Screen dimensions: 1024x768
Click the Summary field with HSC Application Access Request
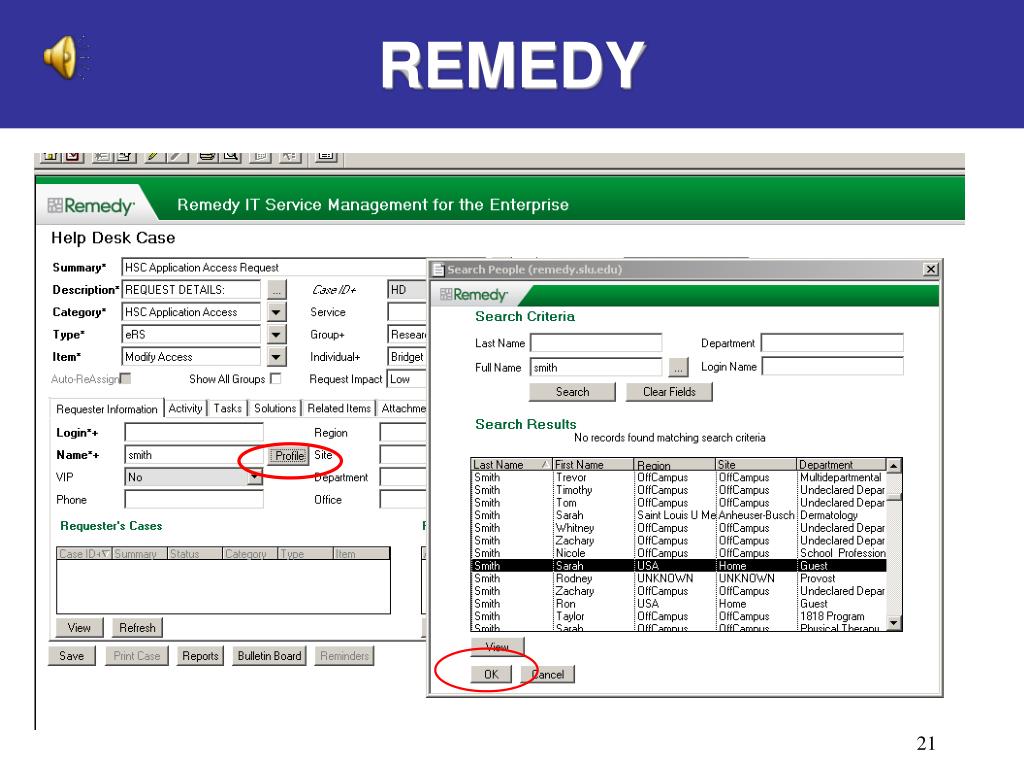pos(274,268)
